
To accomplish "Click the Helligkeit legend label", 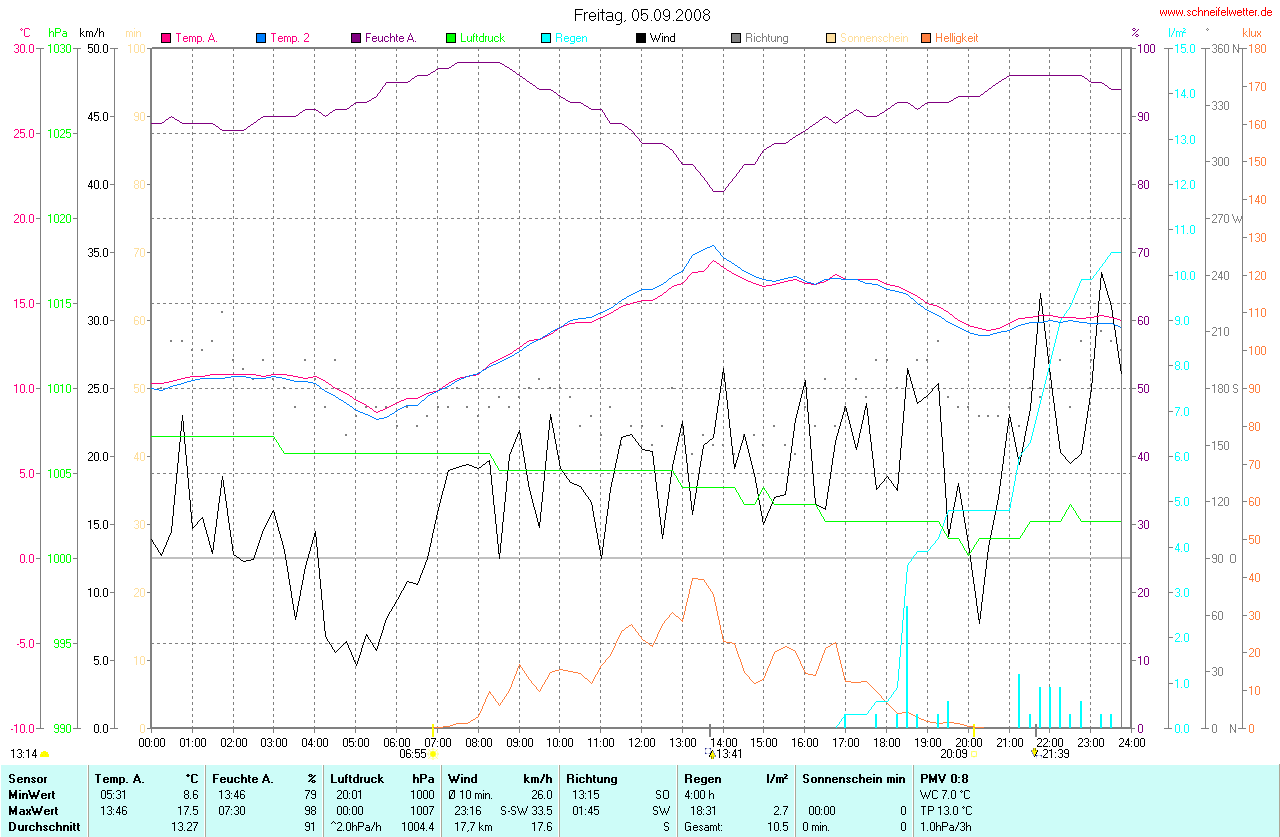I will pyautogui.click(x=957, y=38).
